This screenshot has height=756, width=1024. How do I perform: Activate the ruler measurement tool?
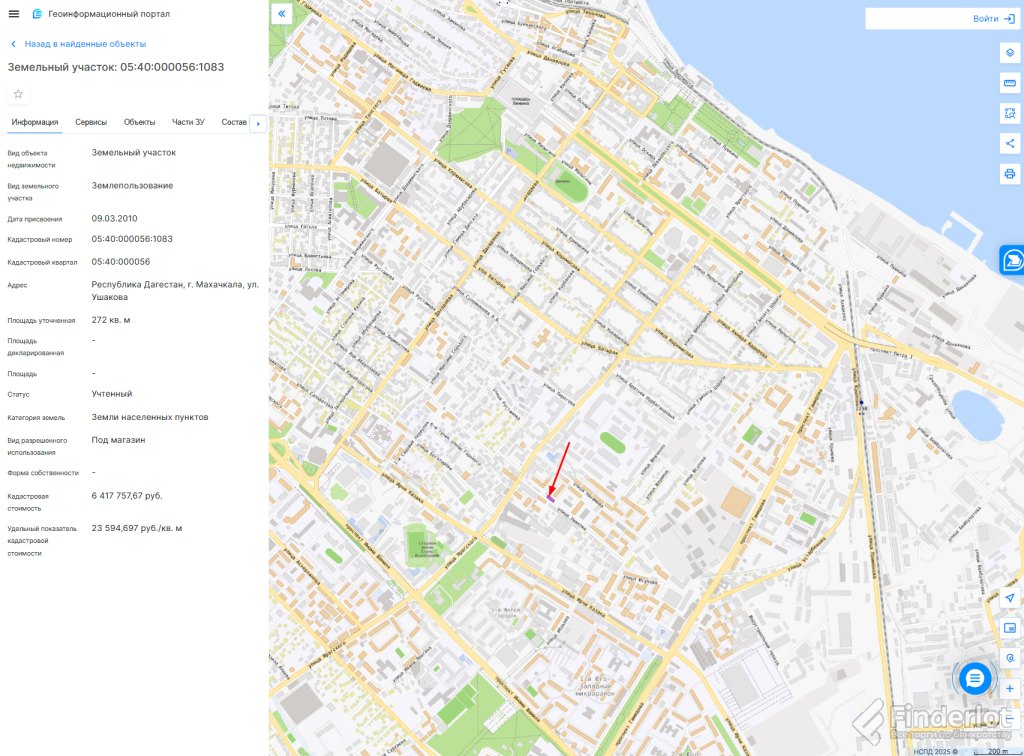tap(1009, 82)
